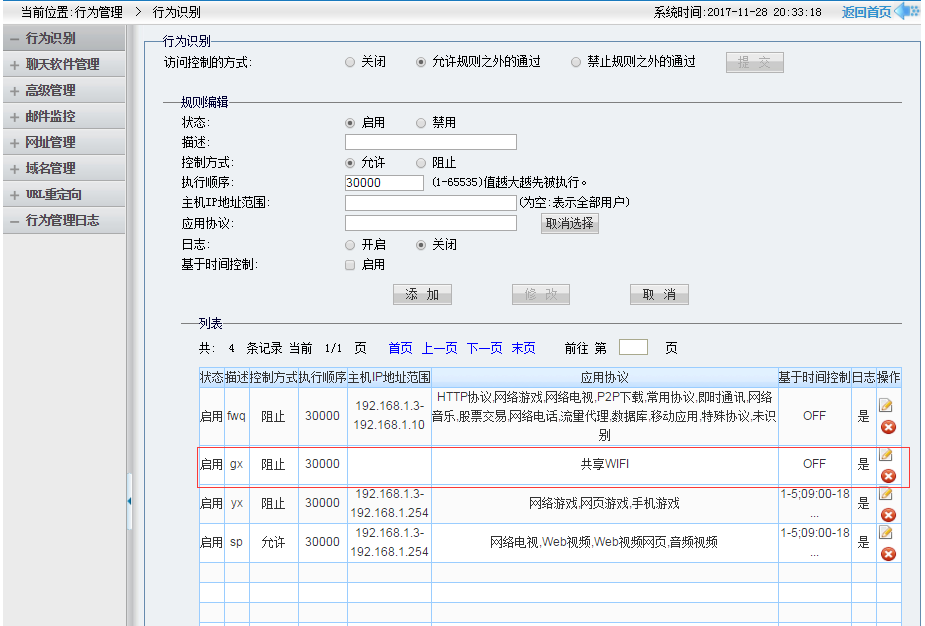Select 关闭 for access control mode
925x626 pixels.
[x=350, y=62]
